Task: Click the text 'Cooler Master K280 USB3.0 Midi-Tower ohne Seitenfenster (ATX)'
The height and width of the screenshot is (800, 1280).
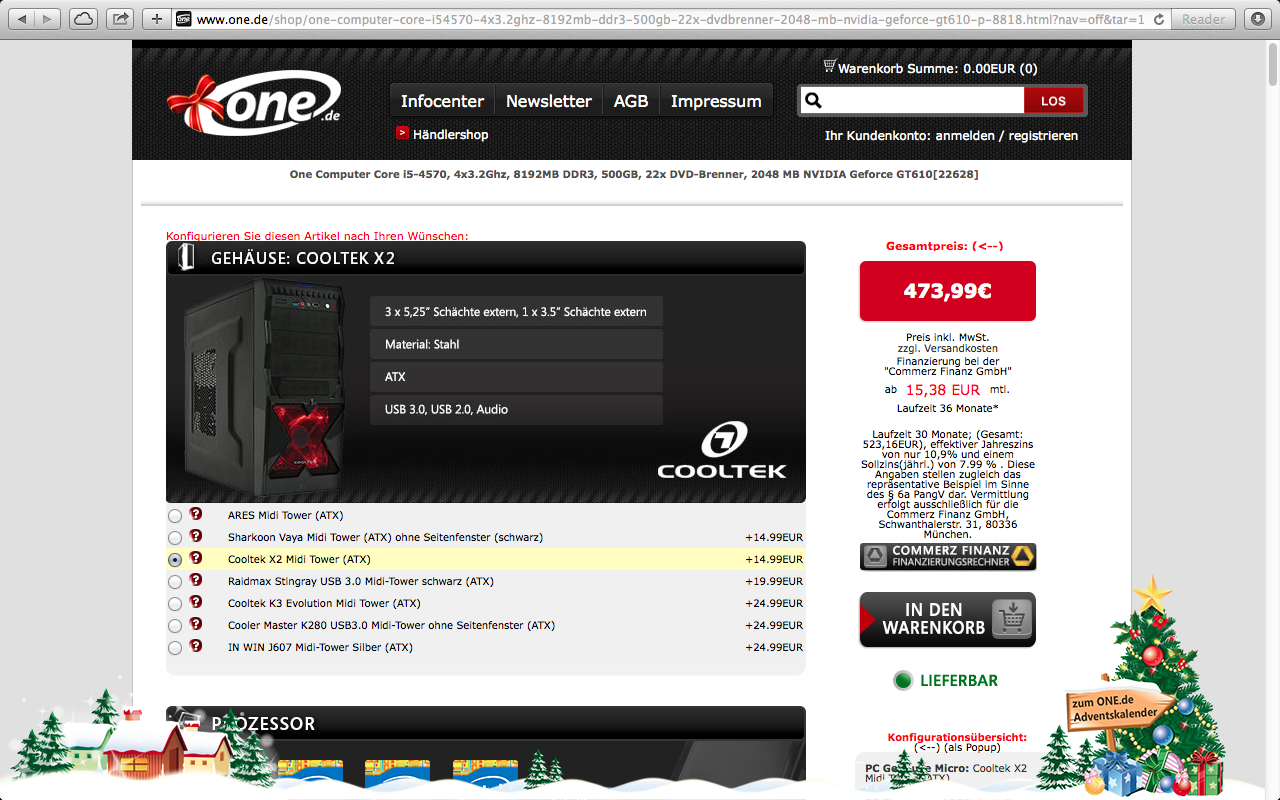Action: point(391,625)
